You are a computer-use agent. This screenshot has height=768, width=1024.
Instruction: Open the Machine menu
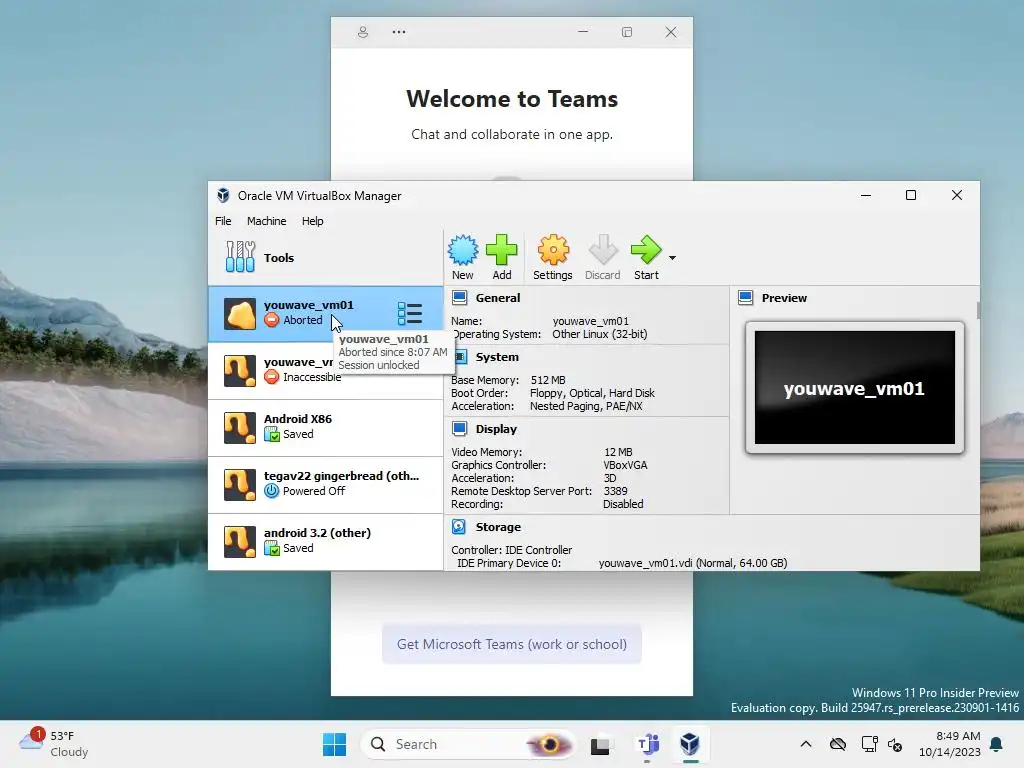(x=266, y=221)
